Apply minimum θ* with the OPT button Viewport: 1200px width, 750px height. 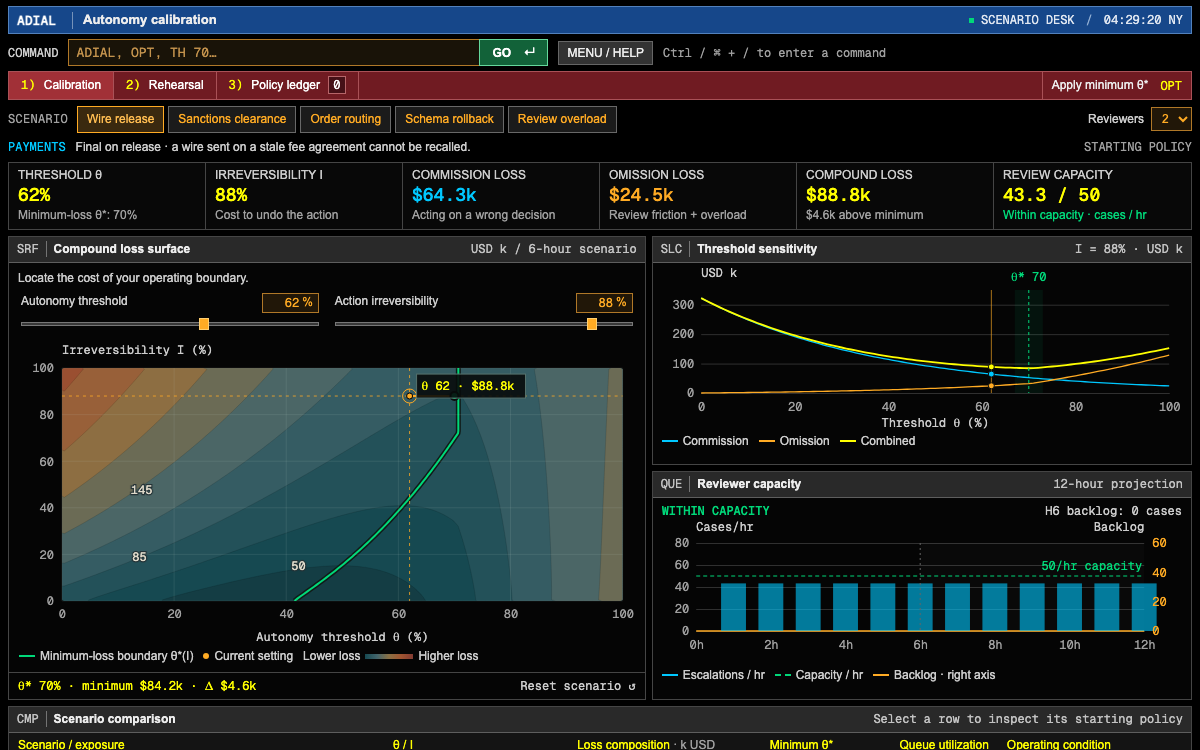point(1116,85)
